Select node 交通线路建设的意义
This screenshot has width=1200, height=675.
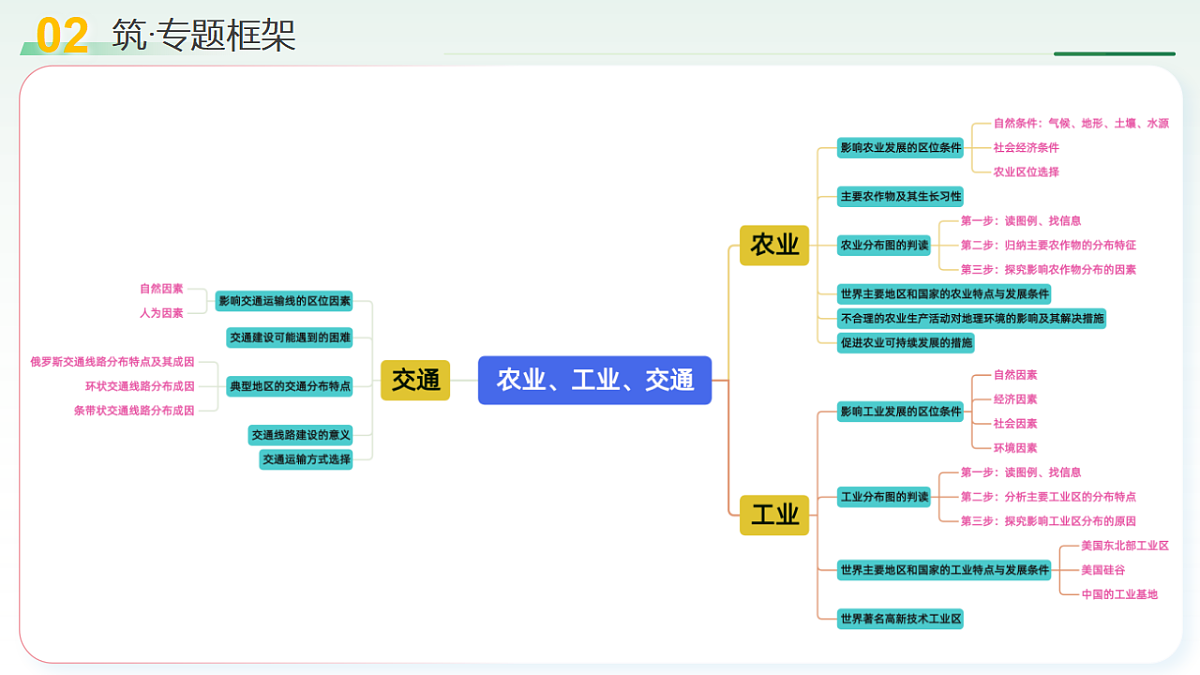point(300,435)
